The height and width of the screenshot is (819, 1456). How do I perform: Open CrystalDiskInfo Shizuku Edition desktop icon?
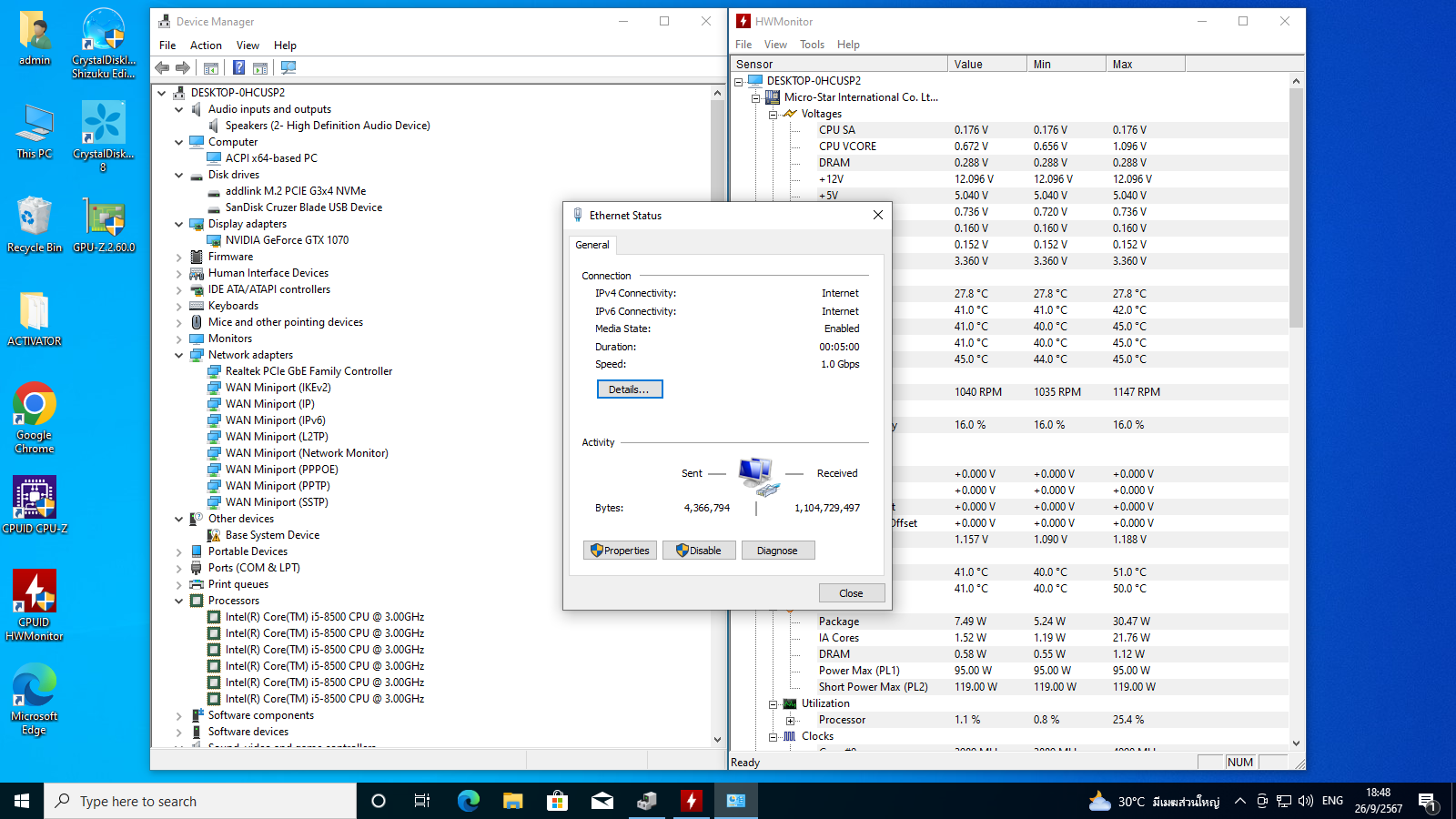pos(103,42)
